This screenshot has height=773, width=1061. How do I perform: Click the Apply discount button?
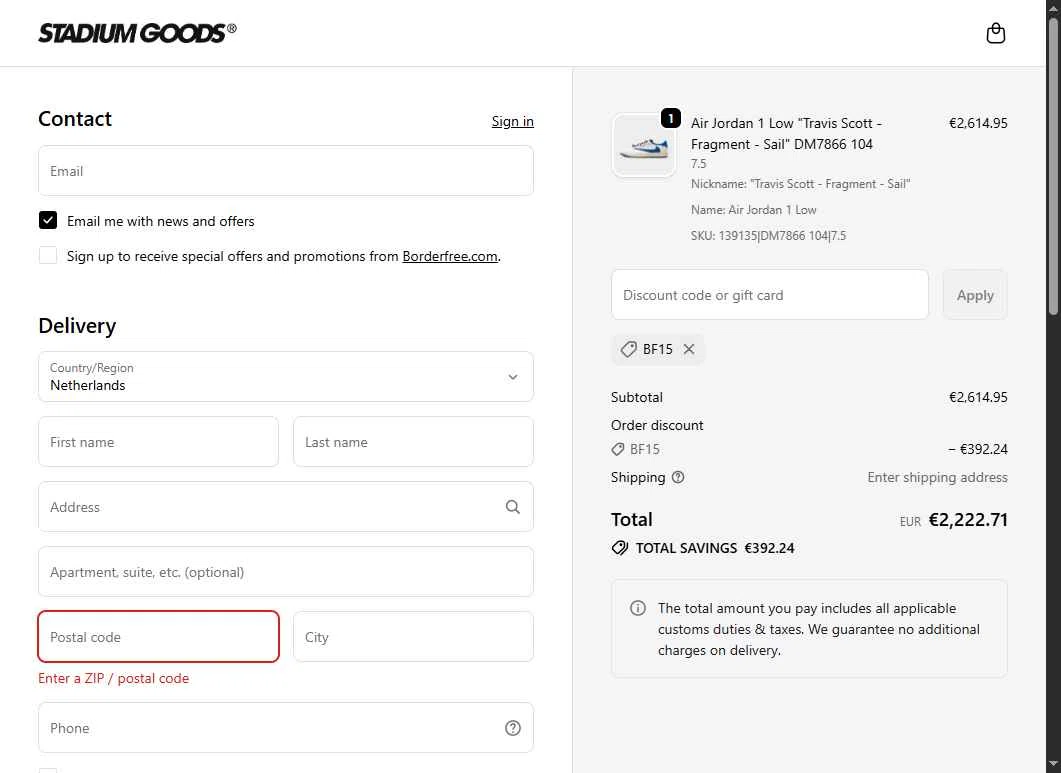click(x=975, y=295)
